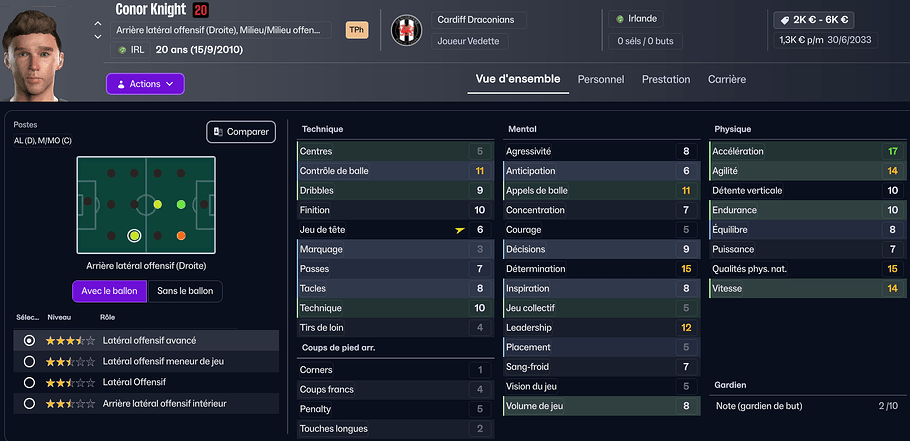The height and width of the screenshot is (441, 910).
Task: Click the yellow arrow next to Jeu de tête
Action: click(x=459, y=229)
